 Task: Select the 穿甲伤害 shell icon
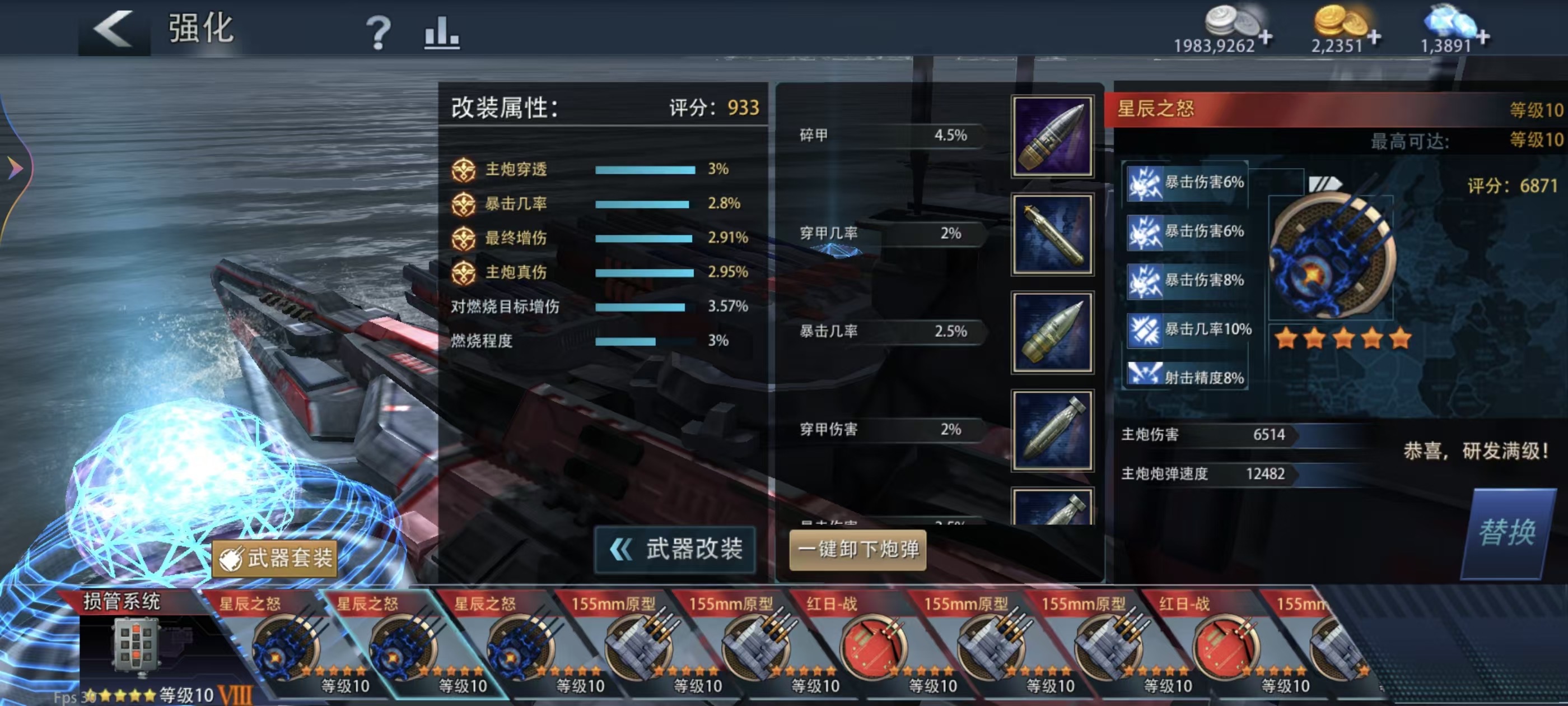tap(1052, 431)
